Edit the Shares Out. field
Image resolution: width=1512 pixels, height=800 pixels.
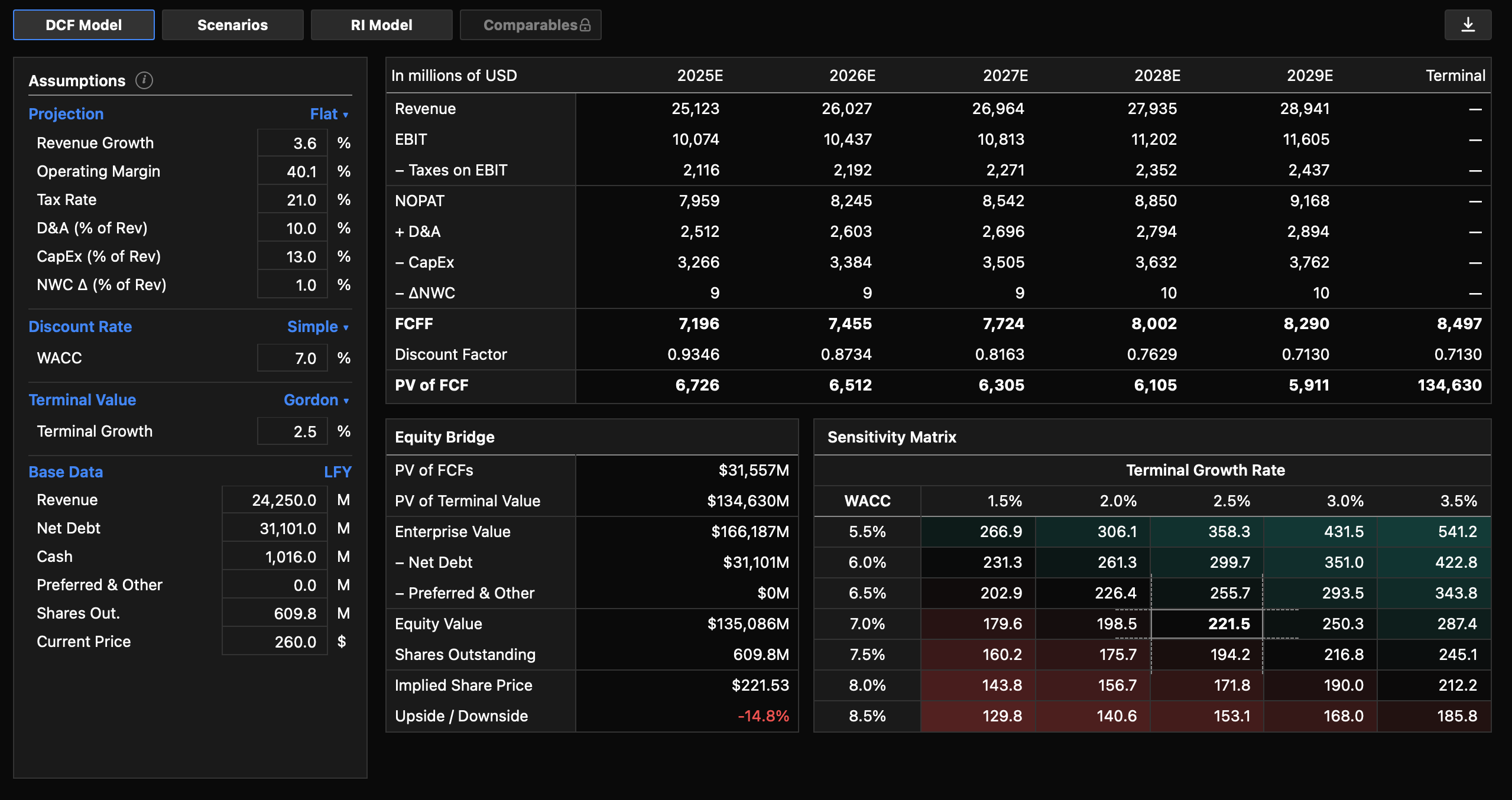[274, 613]
